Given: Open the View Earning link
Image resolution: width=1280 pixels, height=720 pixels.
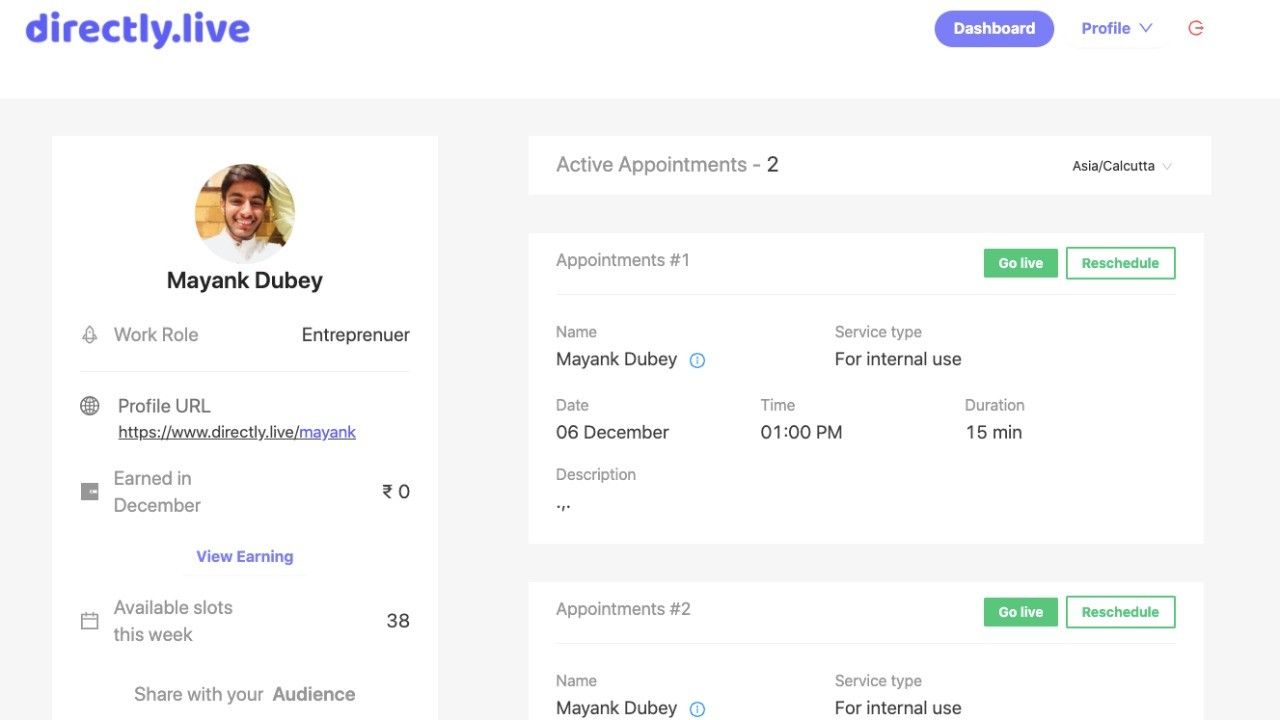Looking at the screenshot, I should pos(245,557).
